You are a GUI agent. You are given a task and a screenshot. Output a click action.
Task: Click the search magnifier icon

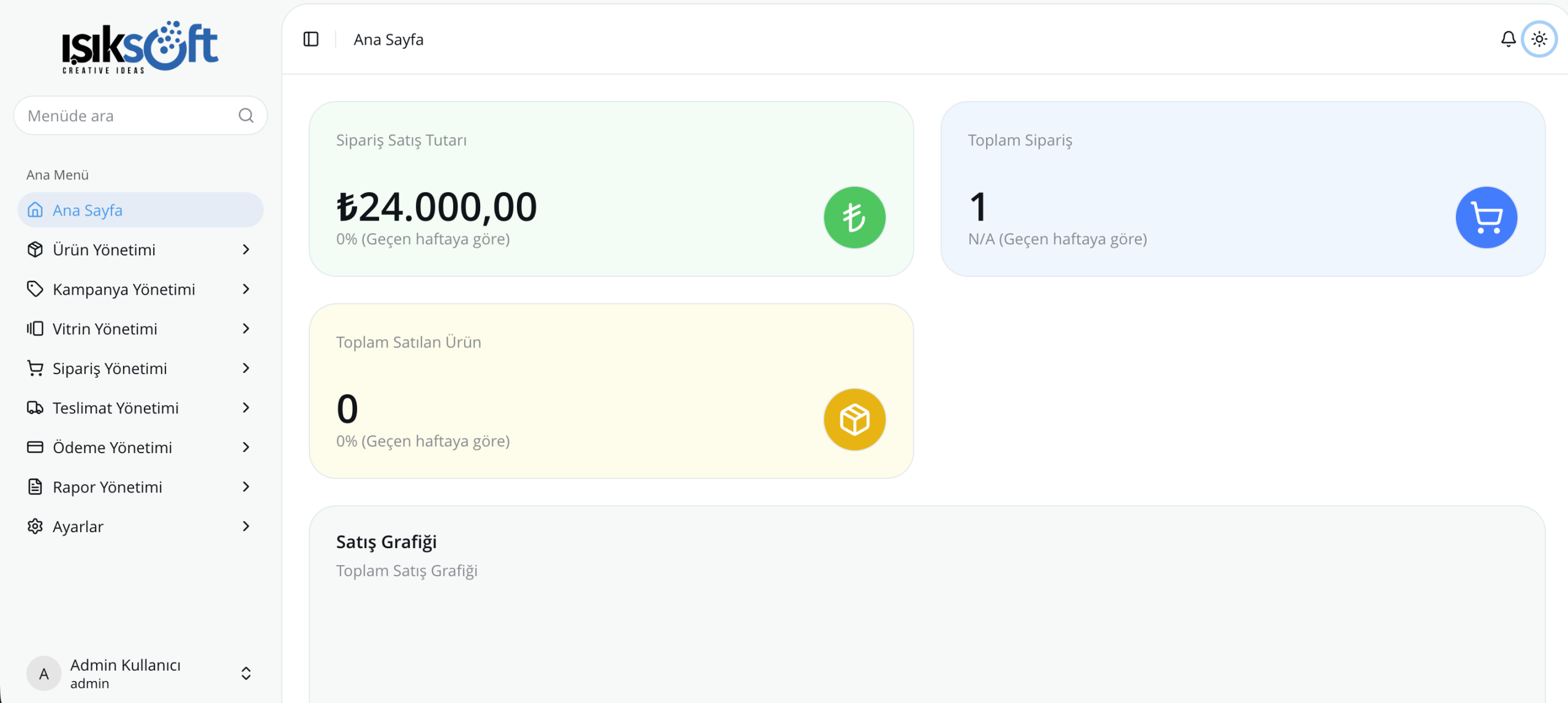pos(246,116)
